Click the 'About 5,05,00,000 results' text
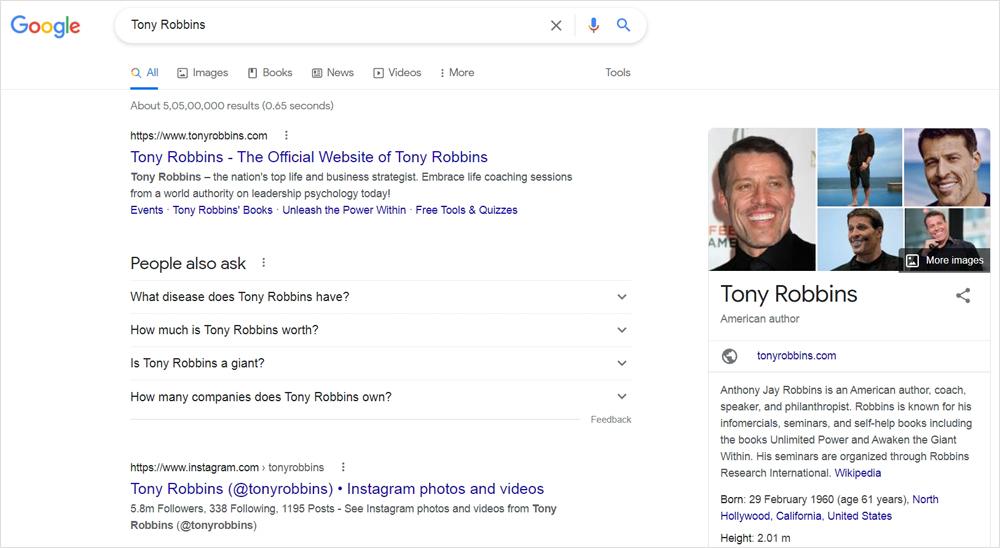 pos(232,106)
